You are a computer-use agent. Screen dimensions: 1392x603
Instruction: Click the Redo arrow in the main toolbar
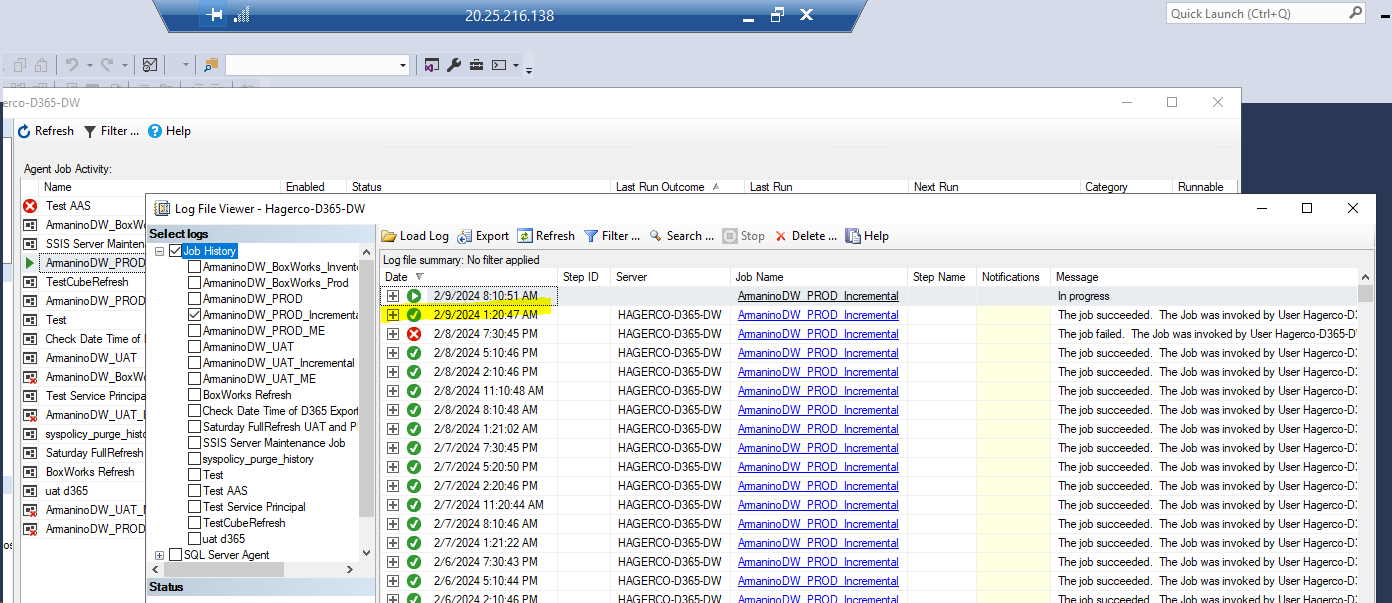point(107,65)
